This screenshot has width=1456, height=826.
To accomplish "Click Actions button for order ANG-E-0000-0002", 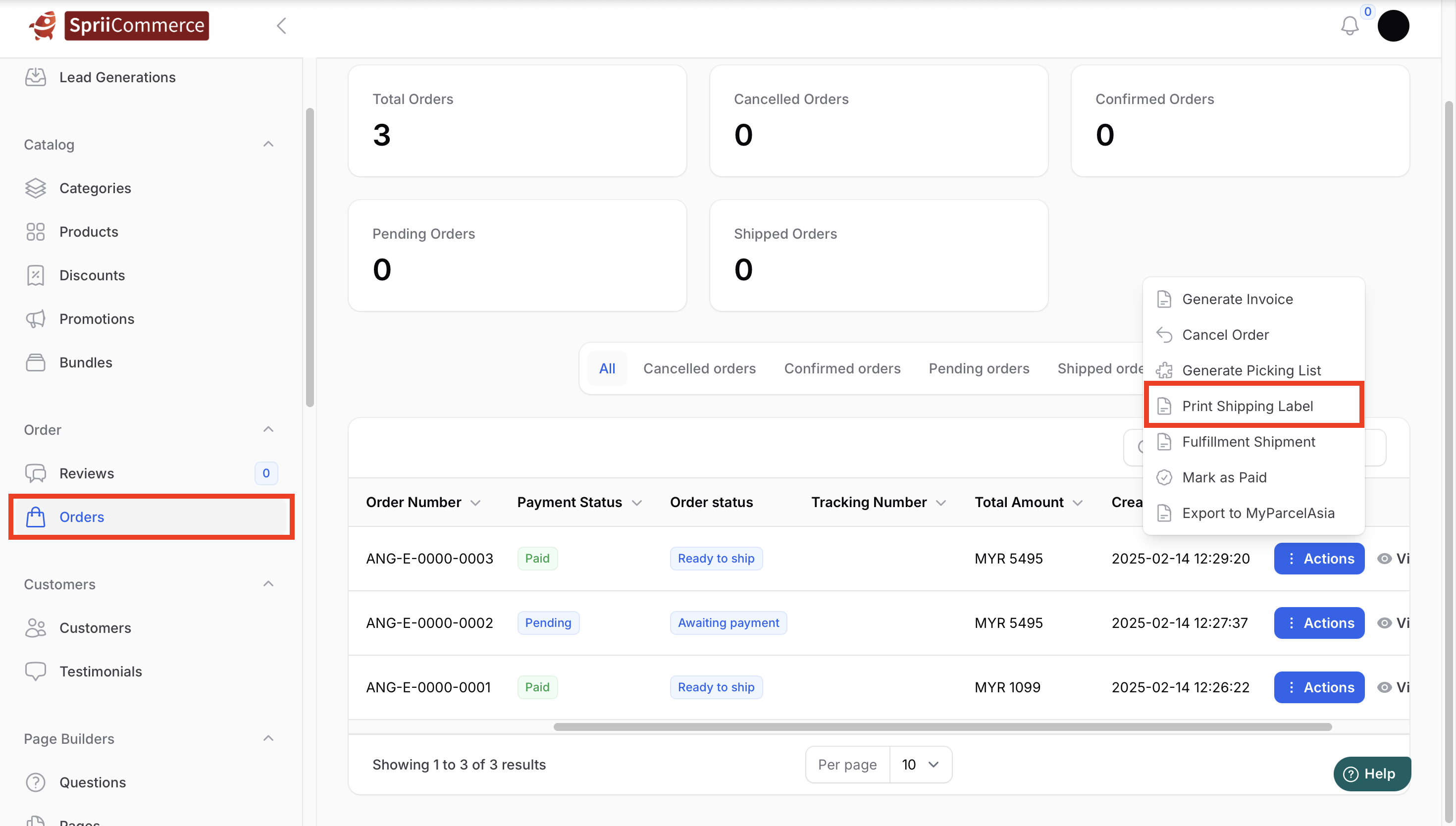I will 1319,623.
